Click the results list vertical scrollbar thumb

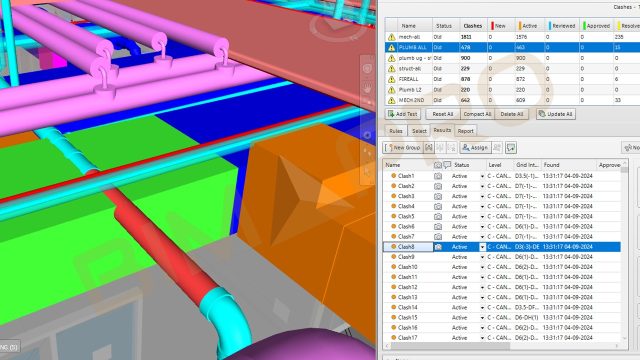(x=624, y=169)
